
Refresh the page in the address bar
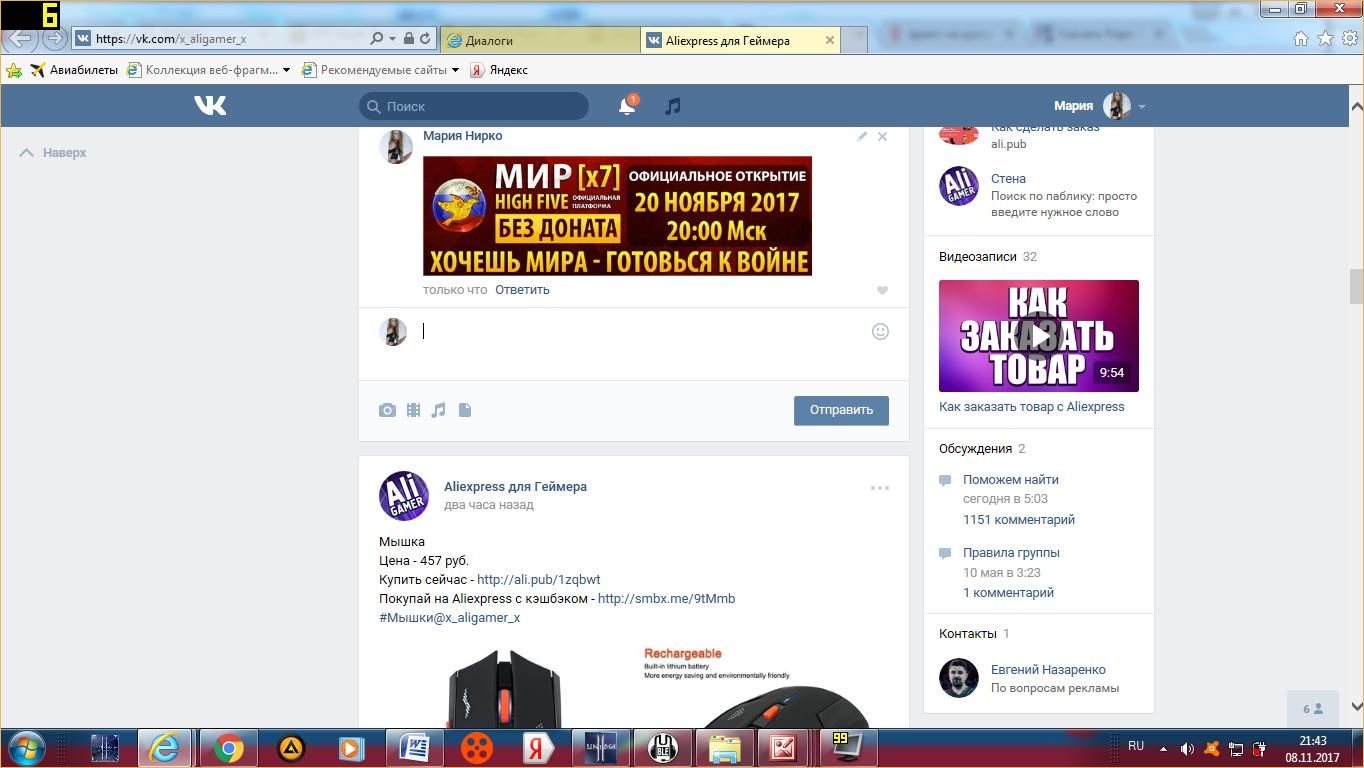[425, 39]
